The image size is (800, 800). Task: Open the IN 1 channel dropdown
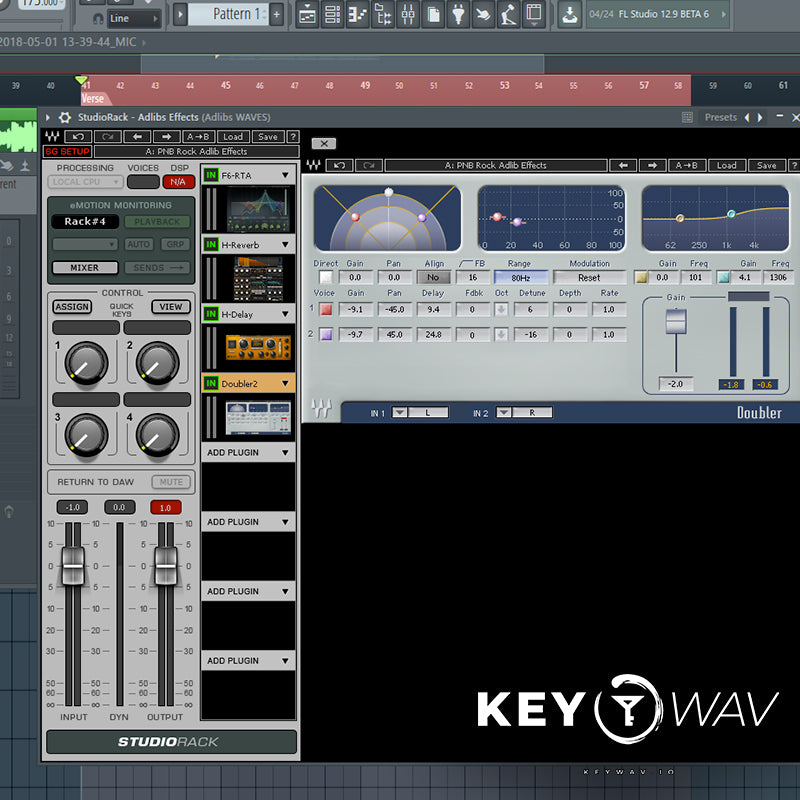coord(399,412)
